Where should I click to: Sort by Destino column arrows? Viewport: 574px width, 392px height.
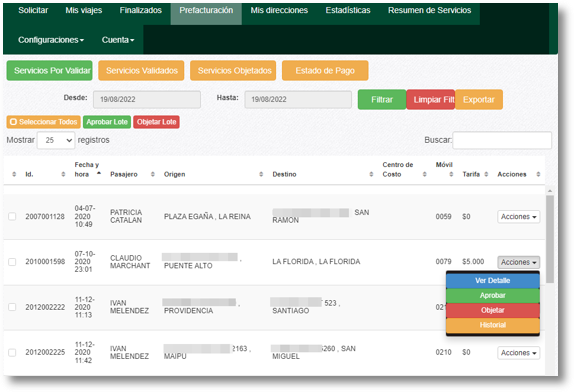pos(371,174)
